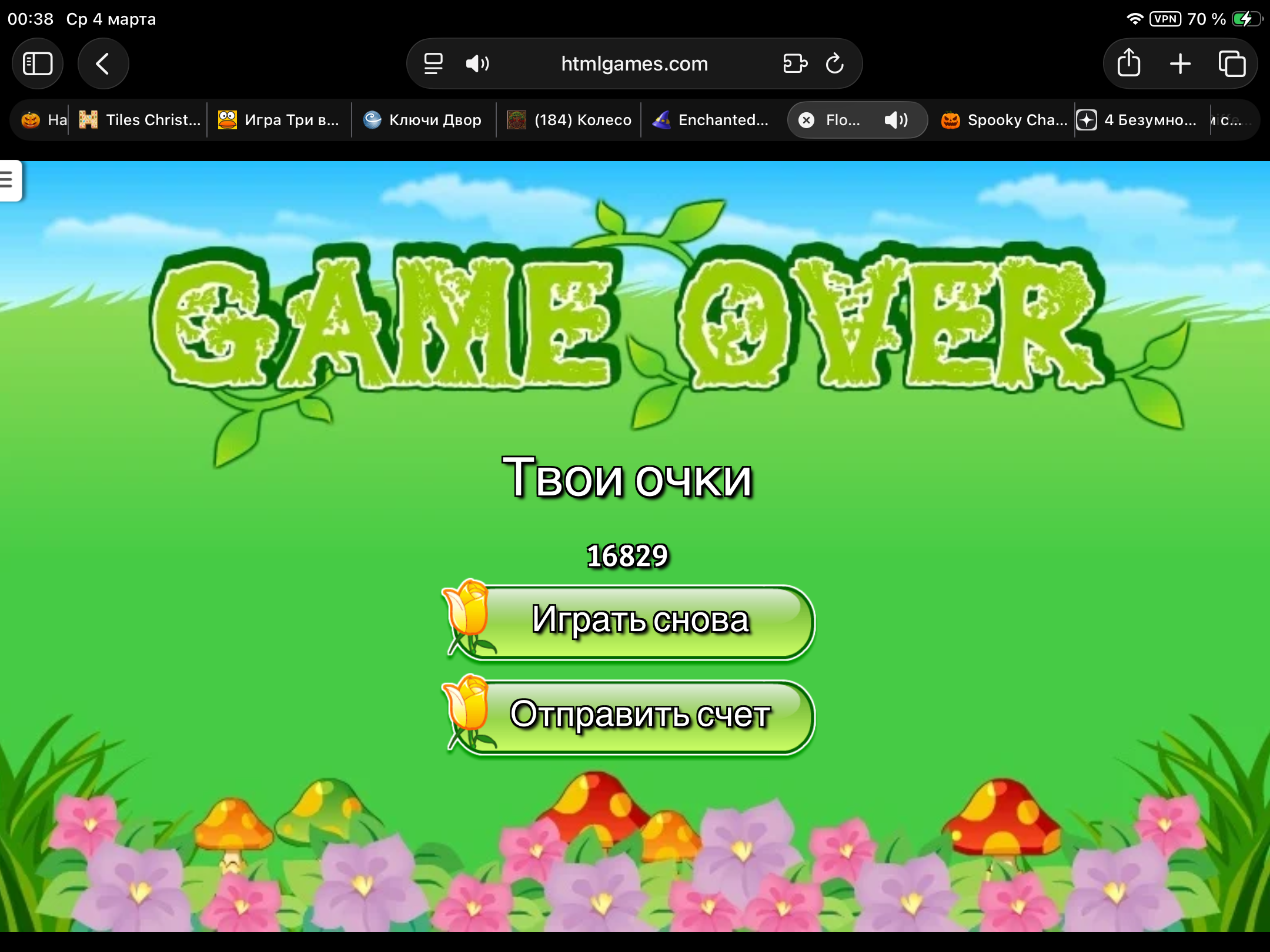Open a new tab with plus

pyautogui.click(x=1180, y=63)
